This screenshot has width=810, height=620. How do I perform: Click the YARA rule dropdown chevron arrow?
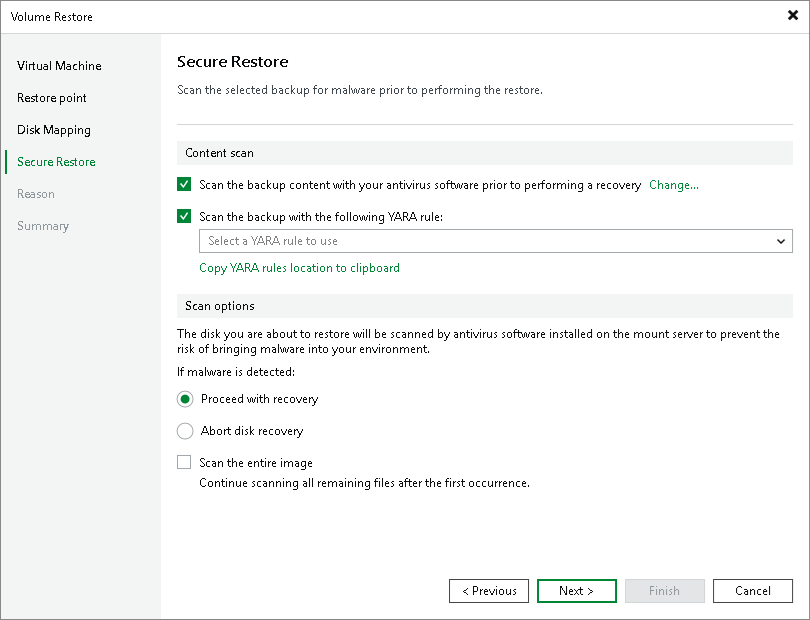[x=780, y=241]
